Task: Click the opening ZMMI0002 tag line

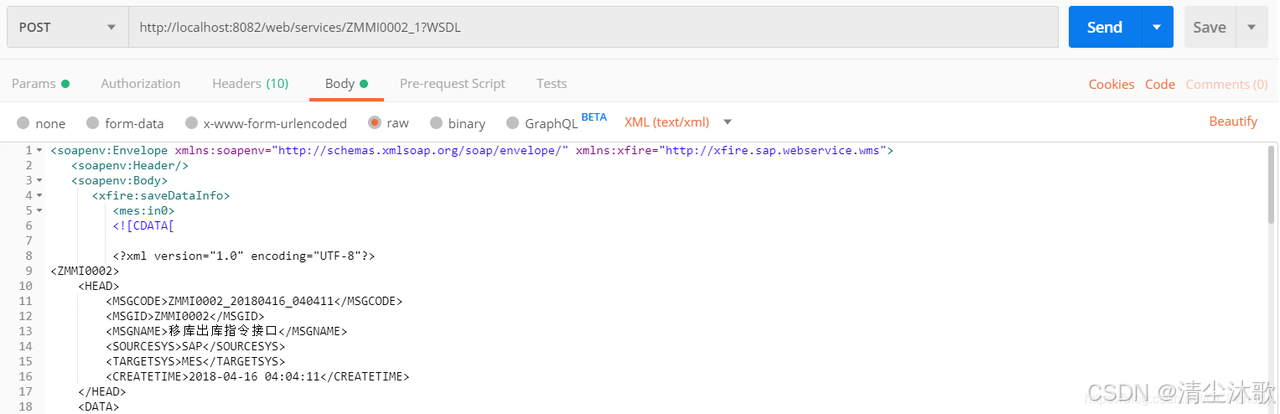Action: pyautogui.click(x=85, y=271)
